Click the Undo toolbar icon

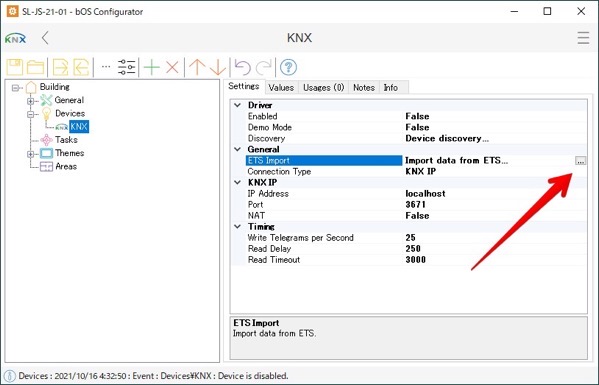(x=242, y=67)
